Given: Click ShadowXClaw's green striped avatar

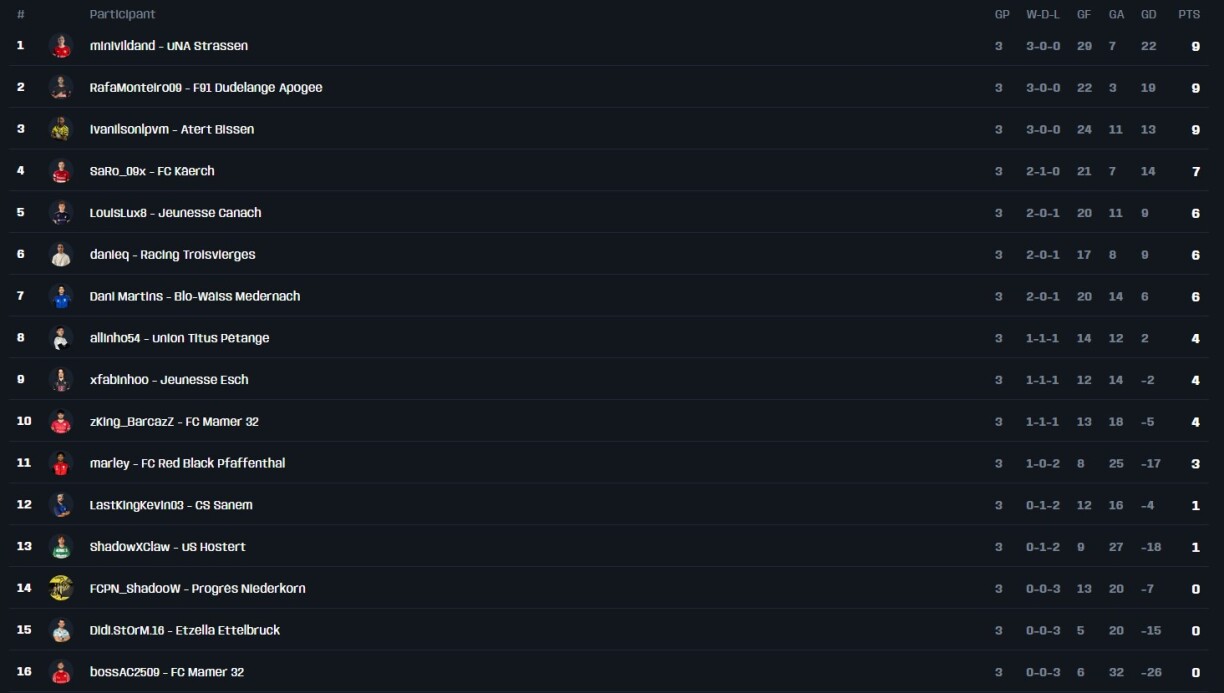Looking at the screenshot, I should 61,547.
